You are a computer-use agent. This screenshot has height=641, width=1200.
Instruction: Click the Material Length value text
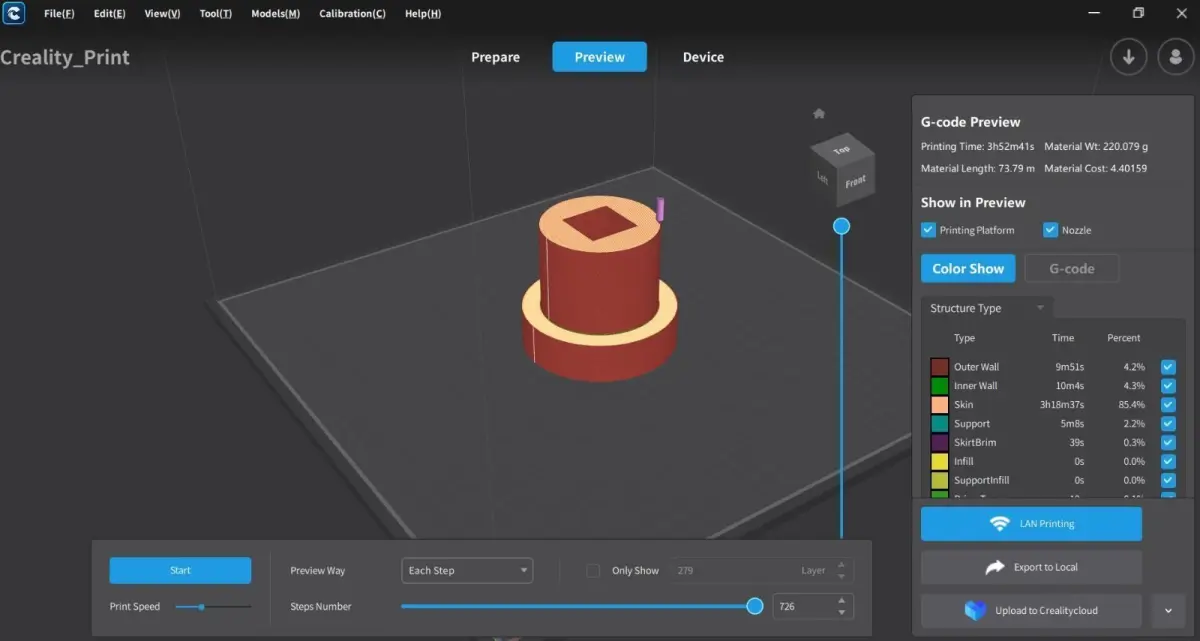coord(1012,168)
